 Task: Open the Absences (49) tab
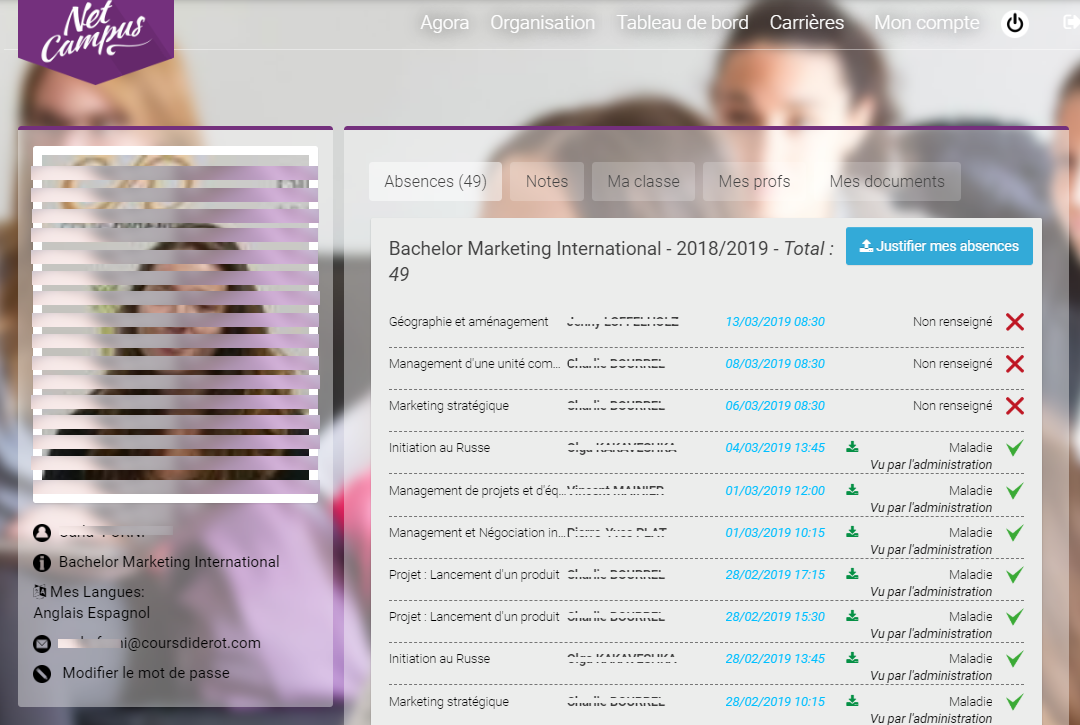pyautogui.click(x=435, y=182)
